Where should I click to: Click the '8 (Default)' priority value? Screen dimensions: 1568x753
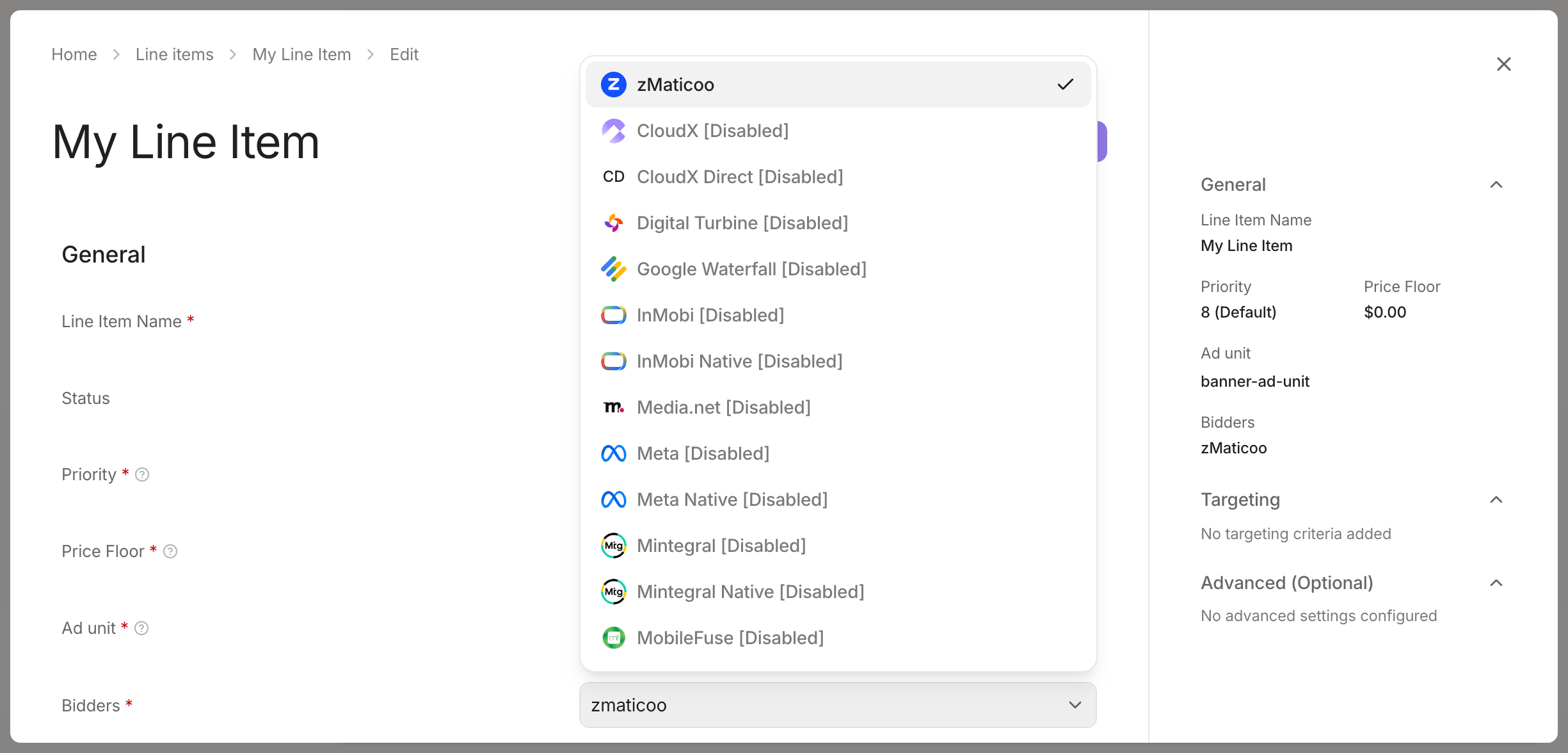(x=1238, y=312)
